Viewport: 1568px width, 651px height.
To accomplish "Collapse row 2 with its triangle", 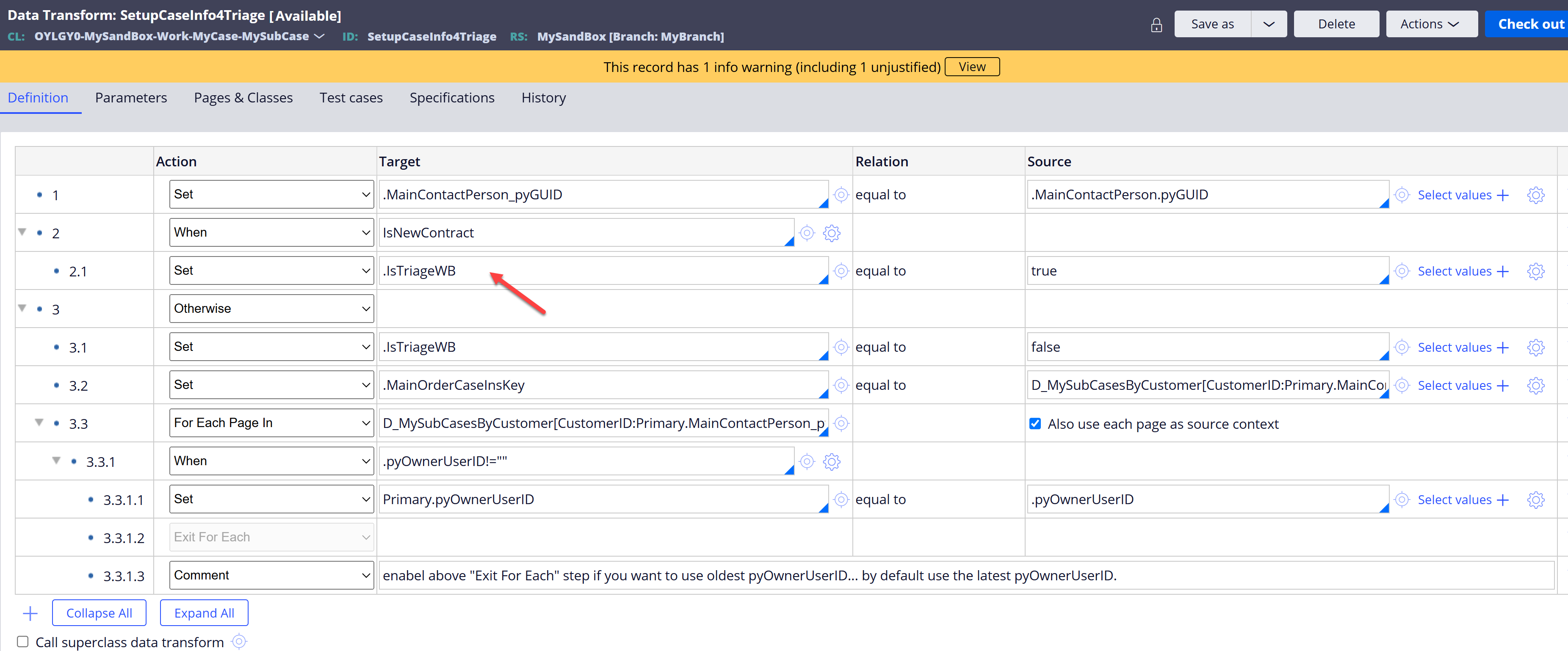I will 22,232.
